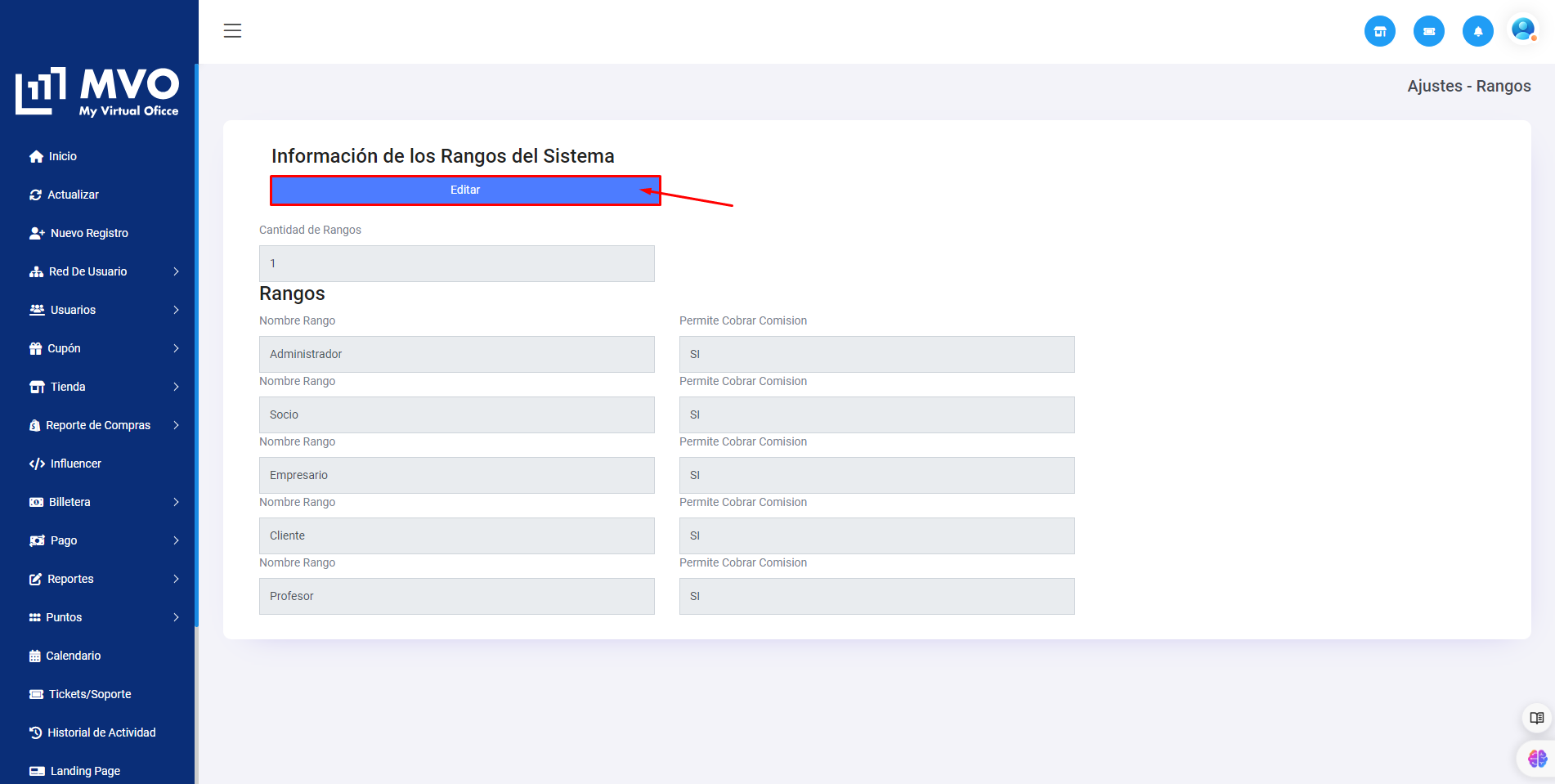Click the brain icon at bottom right

(x=1536, y=759)
